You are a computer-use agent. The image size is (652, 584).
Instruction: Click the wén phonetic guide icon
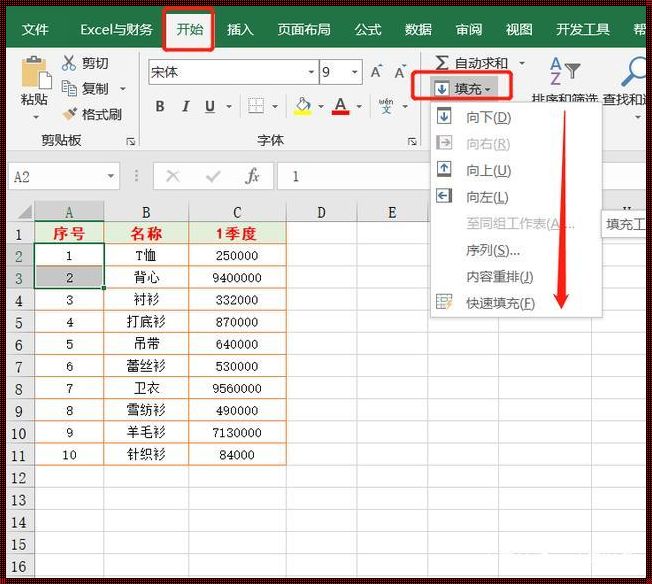tap(386, 106)
